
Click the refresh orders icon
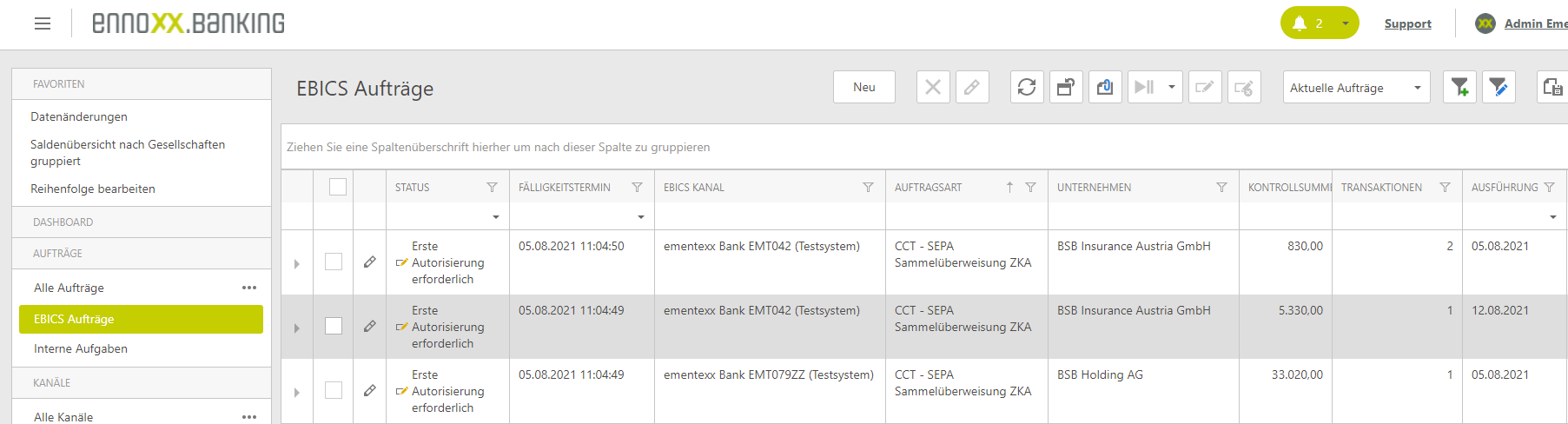1027,87
